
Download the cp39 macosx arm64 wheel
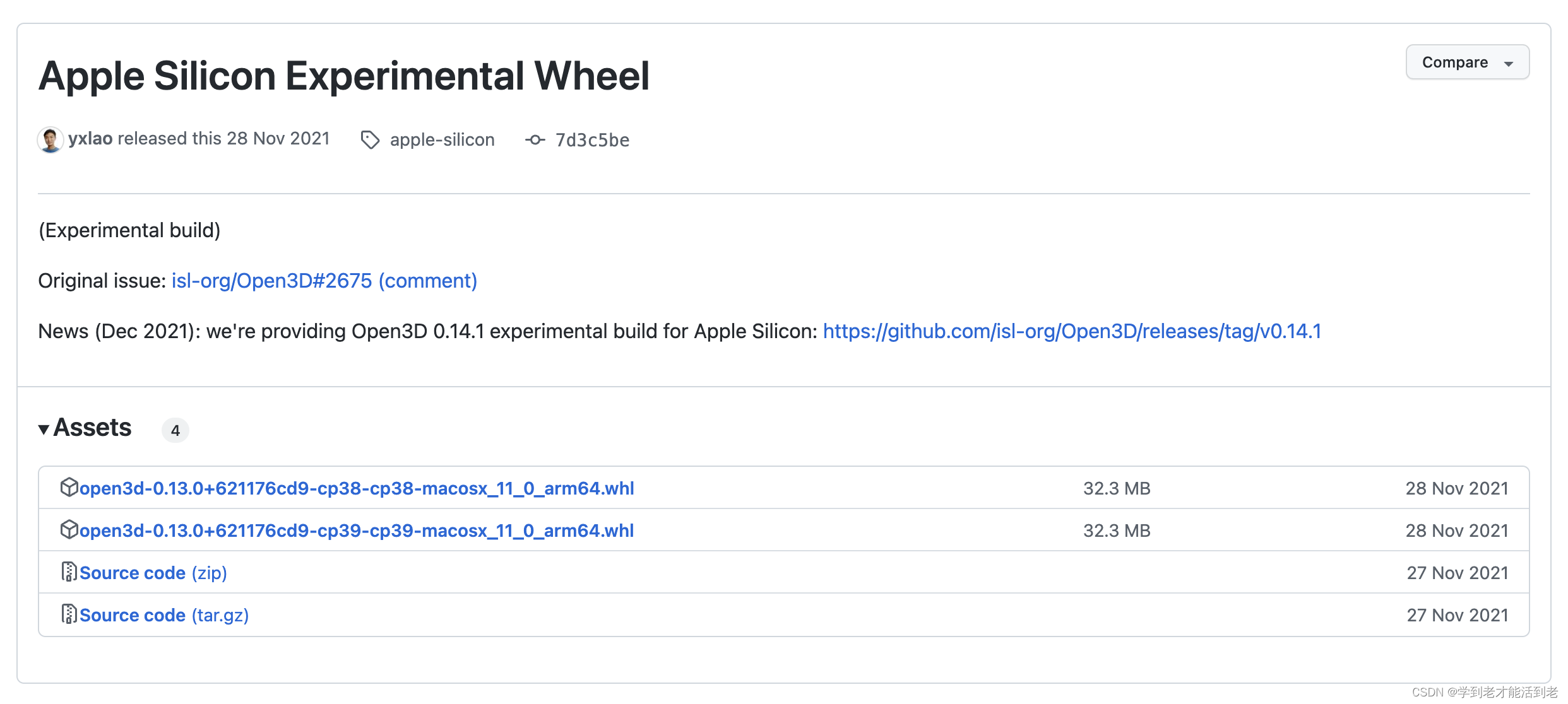point(357,531)
